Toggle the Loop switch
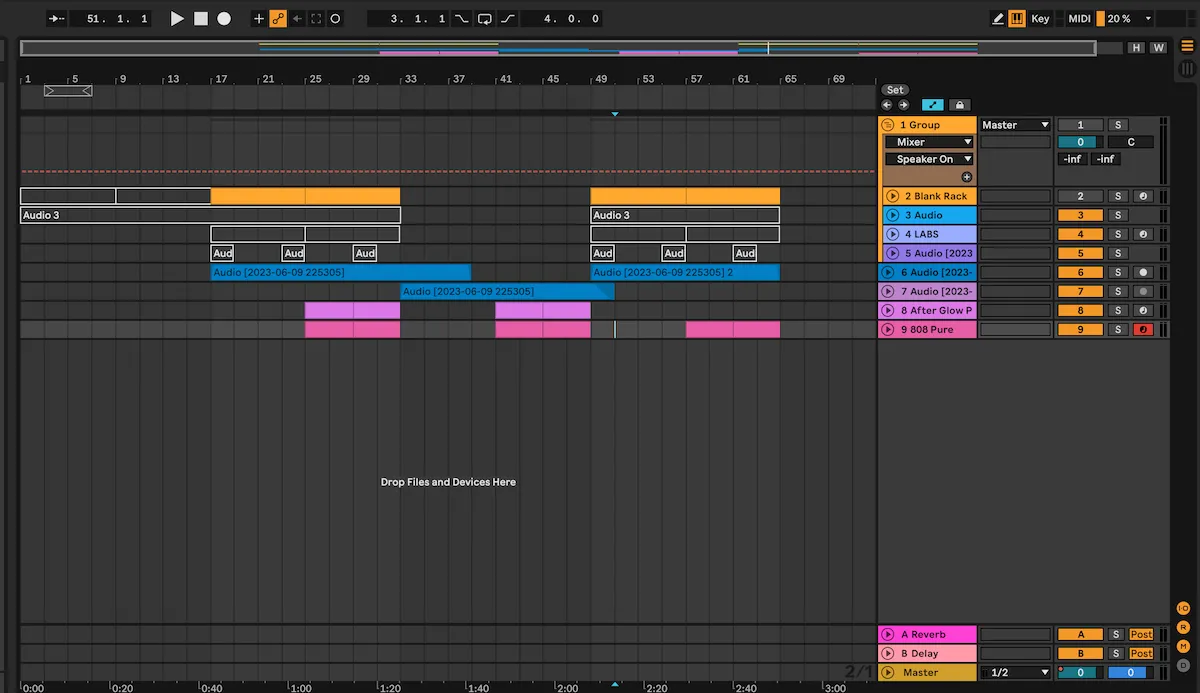This screenshot has width=1200, height=693. 485,18
